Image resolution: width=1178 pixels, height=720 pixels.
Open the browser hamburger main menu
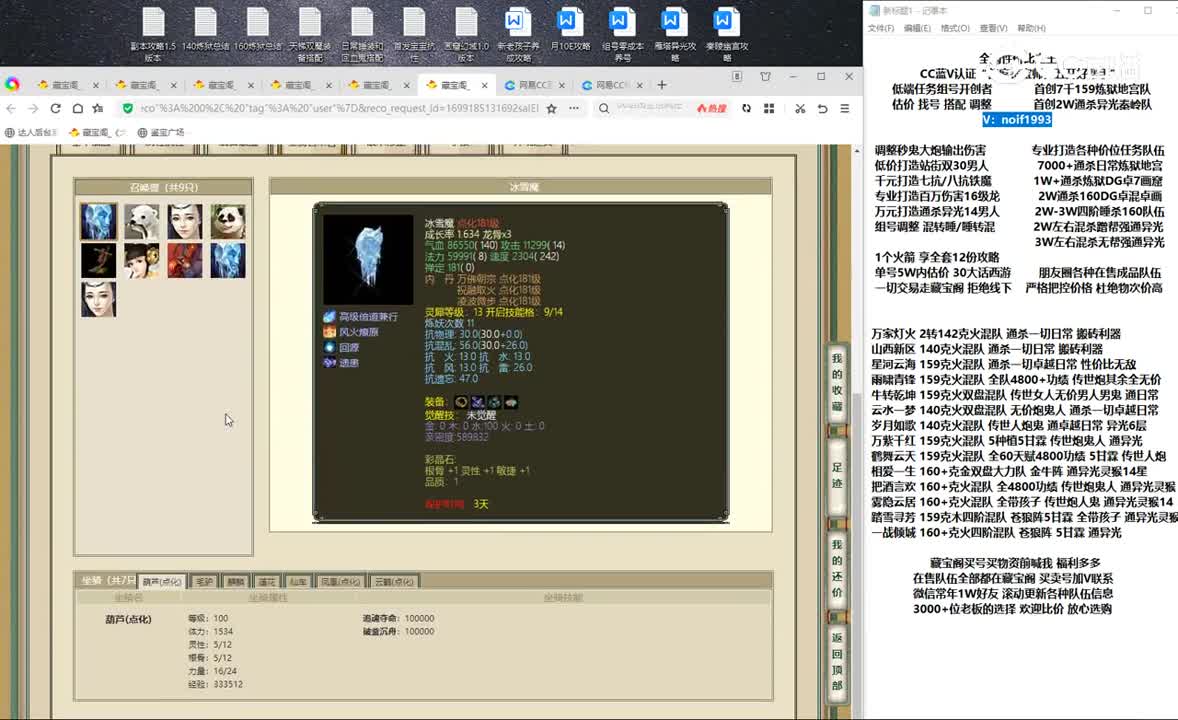click(x=845, y=108)
